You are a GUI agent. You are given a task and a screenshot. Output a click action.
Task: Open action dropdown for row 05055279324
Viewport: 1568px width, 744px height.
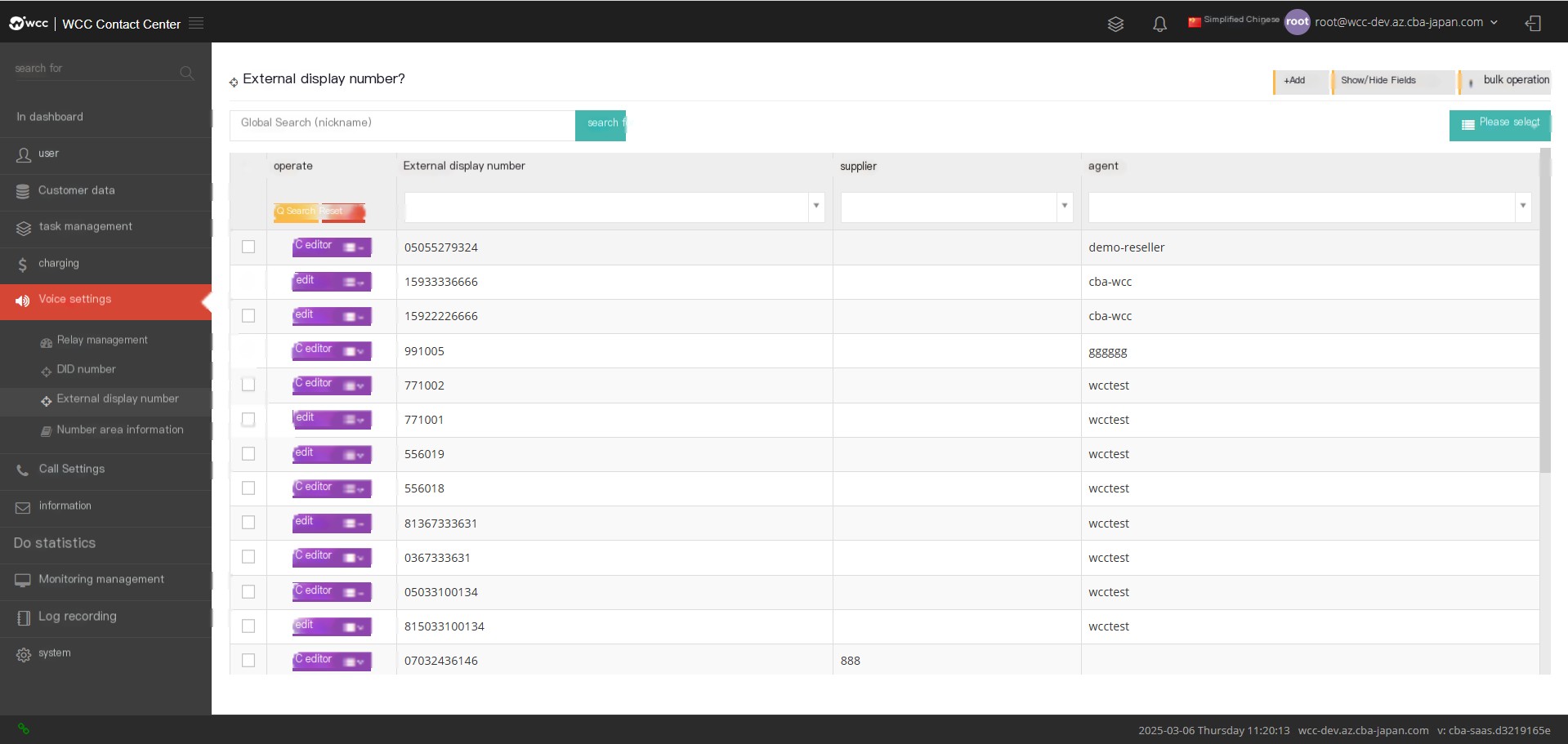pos(355,247)
